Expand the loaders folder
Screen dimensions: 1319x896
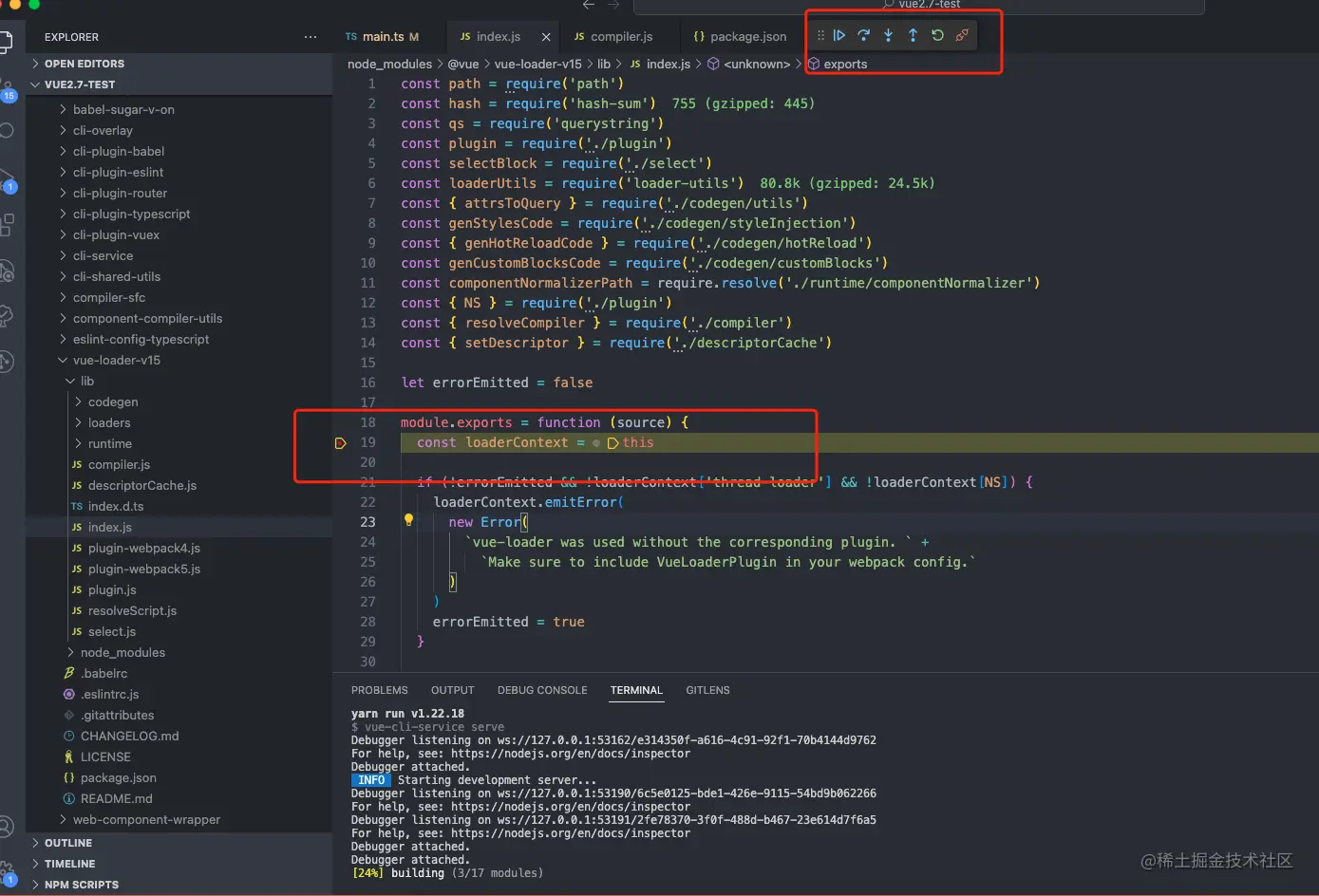pos(179,423)
